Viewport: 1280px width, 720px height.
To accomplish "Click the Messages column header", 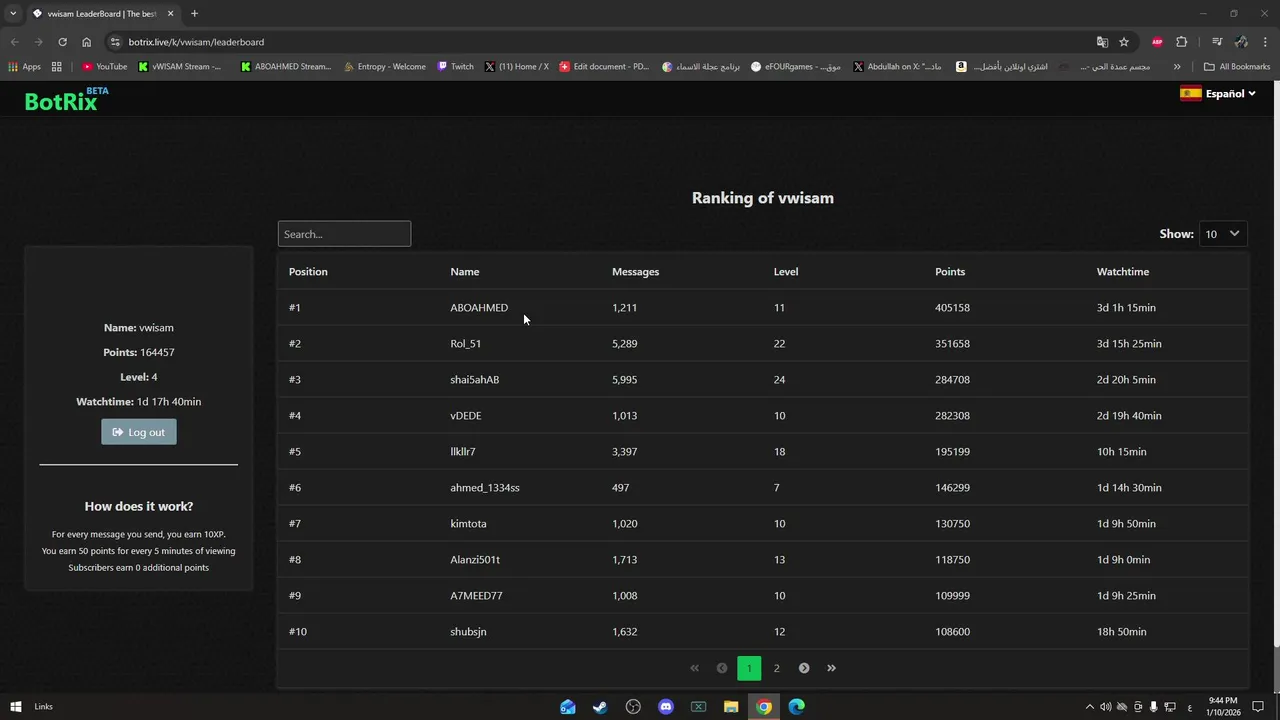I will pos(635,272).
